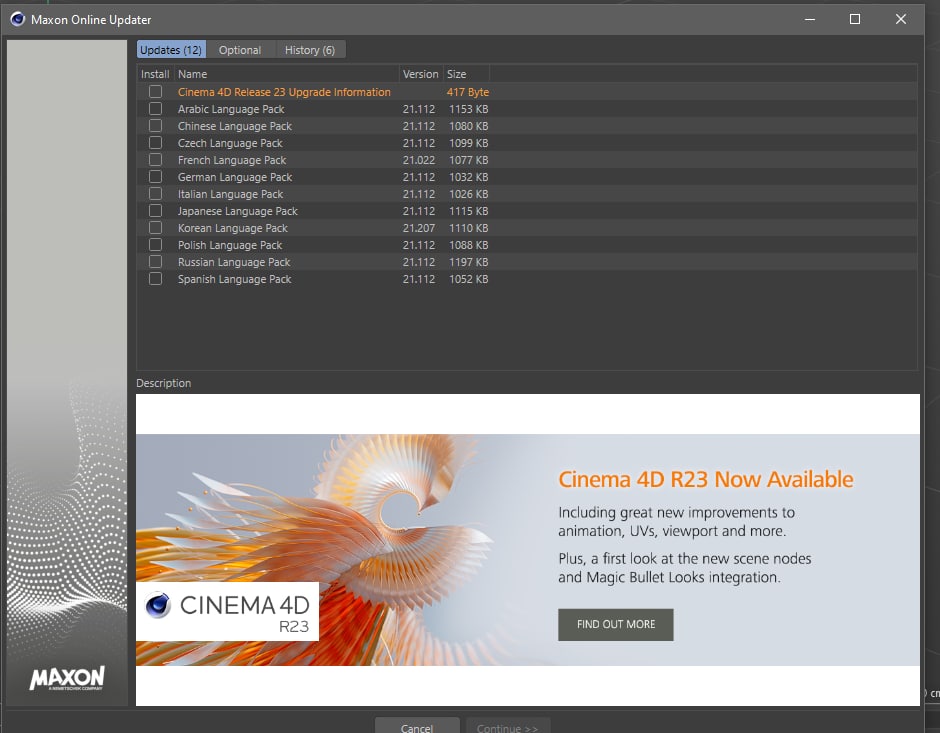The width and height of the screenshot is (940, 733).
Task: Click the 1197 KB size value
Action: pos(469,262)
